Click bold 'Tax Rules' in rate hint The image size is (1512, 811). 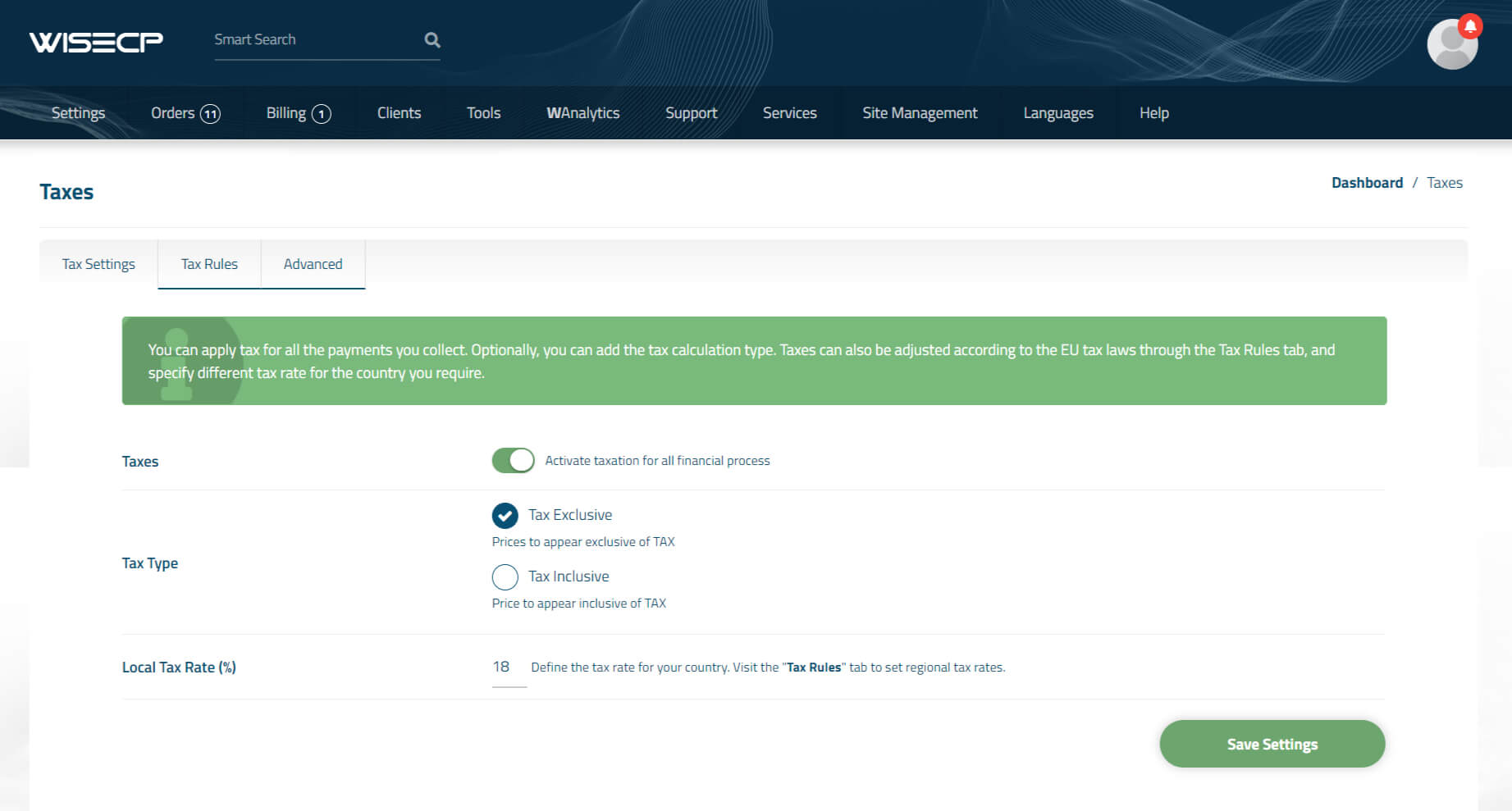pos(813,667)
